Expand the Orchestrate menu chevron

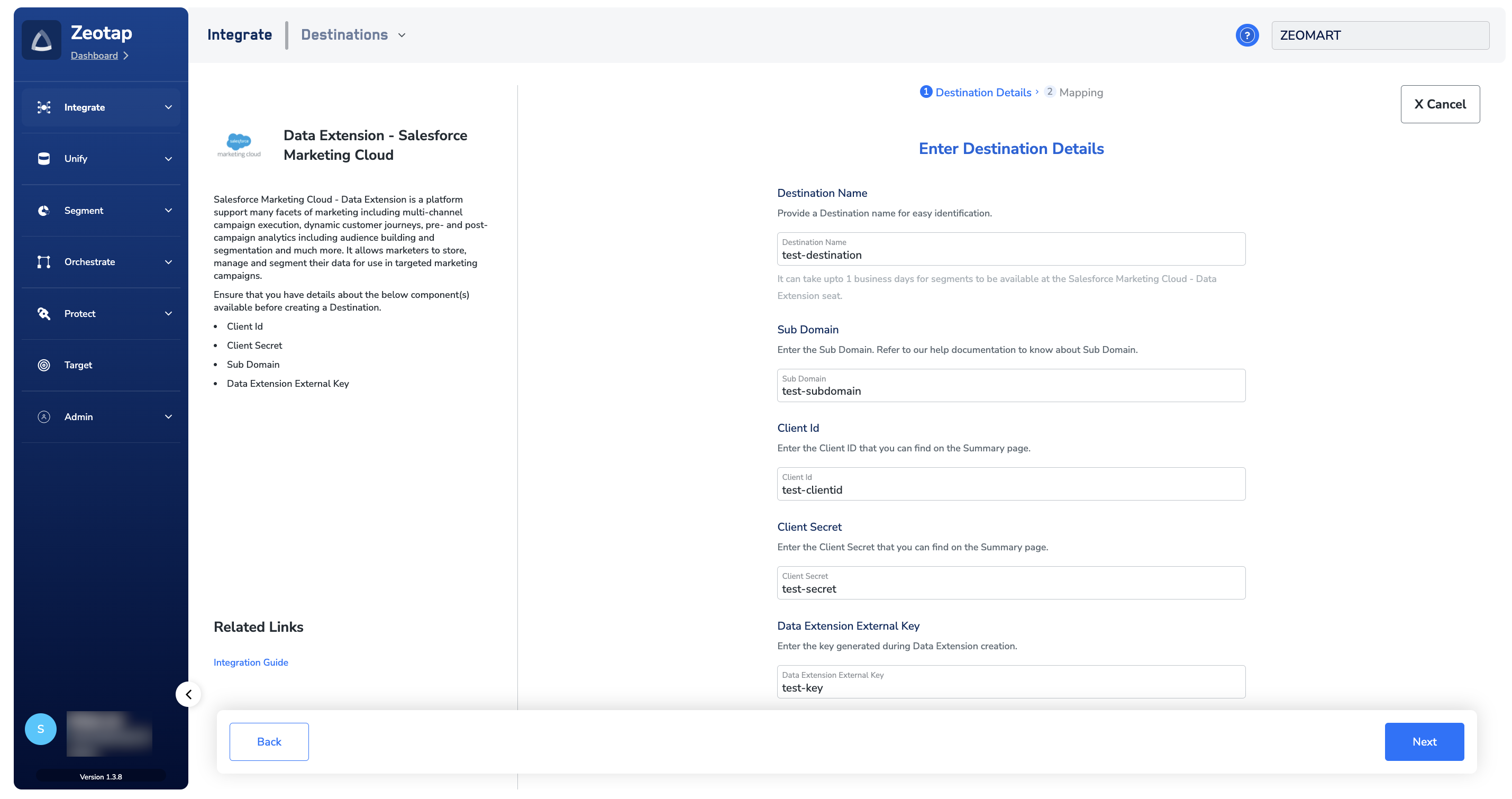click(168, 262)
